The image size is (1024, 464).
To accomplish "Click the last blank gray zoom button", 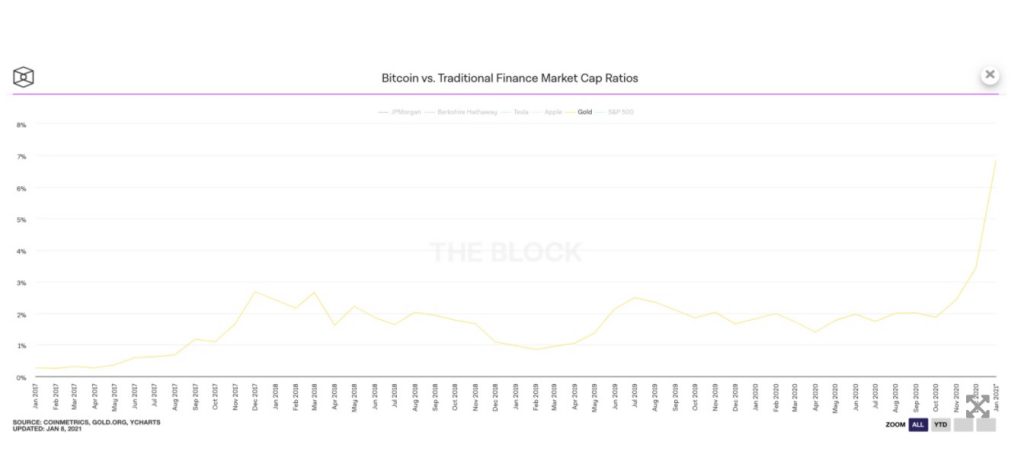I will click(x=986, y=425).
